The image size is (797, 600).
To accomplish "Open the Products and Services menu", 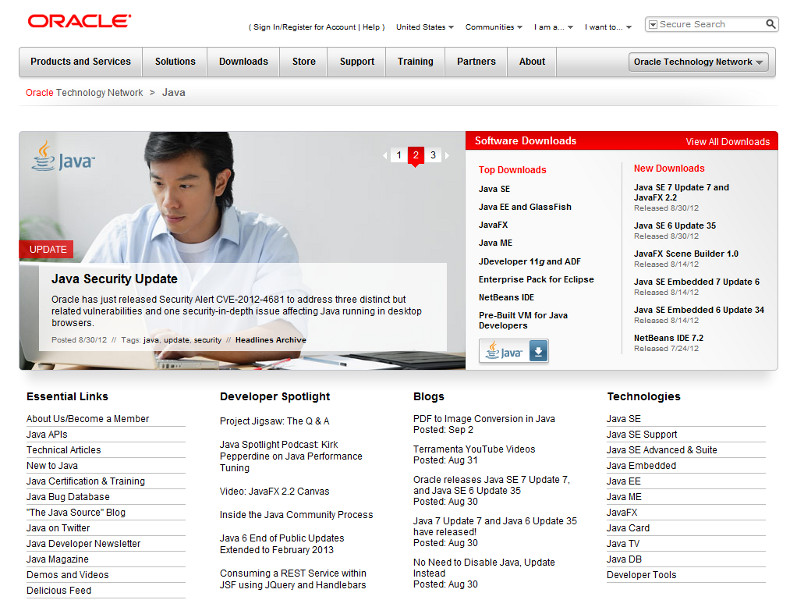I will coord(80,62).
